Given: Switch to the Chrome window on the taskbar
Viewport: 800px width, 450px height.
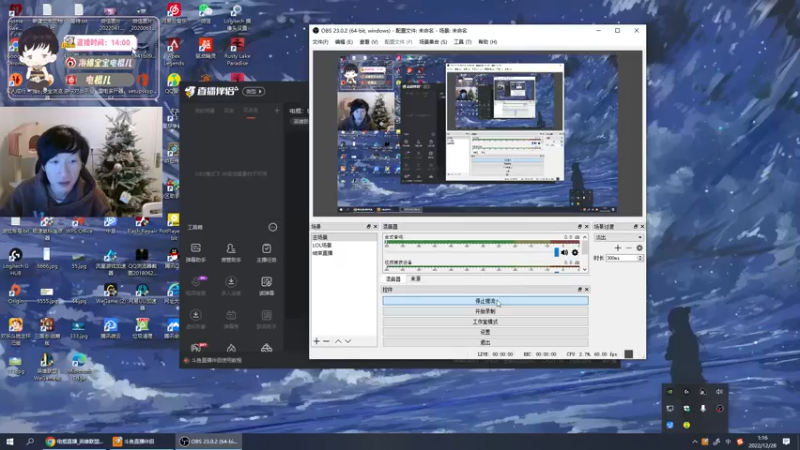Looking at the screenshot, I should pyautogui.click(x=74, y=441).
